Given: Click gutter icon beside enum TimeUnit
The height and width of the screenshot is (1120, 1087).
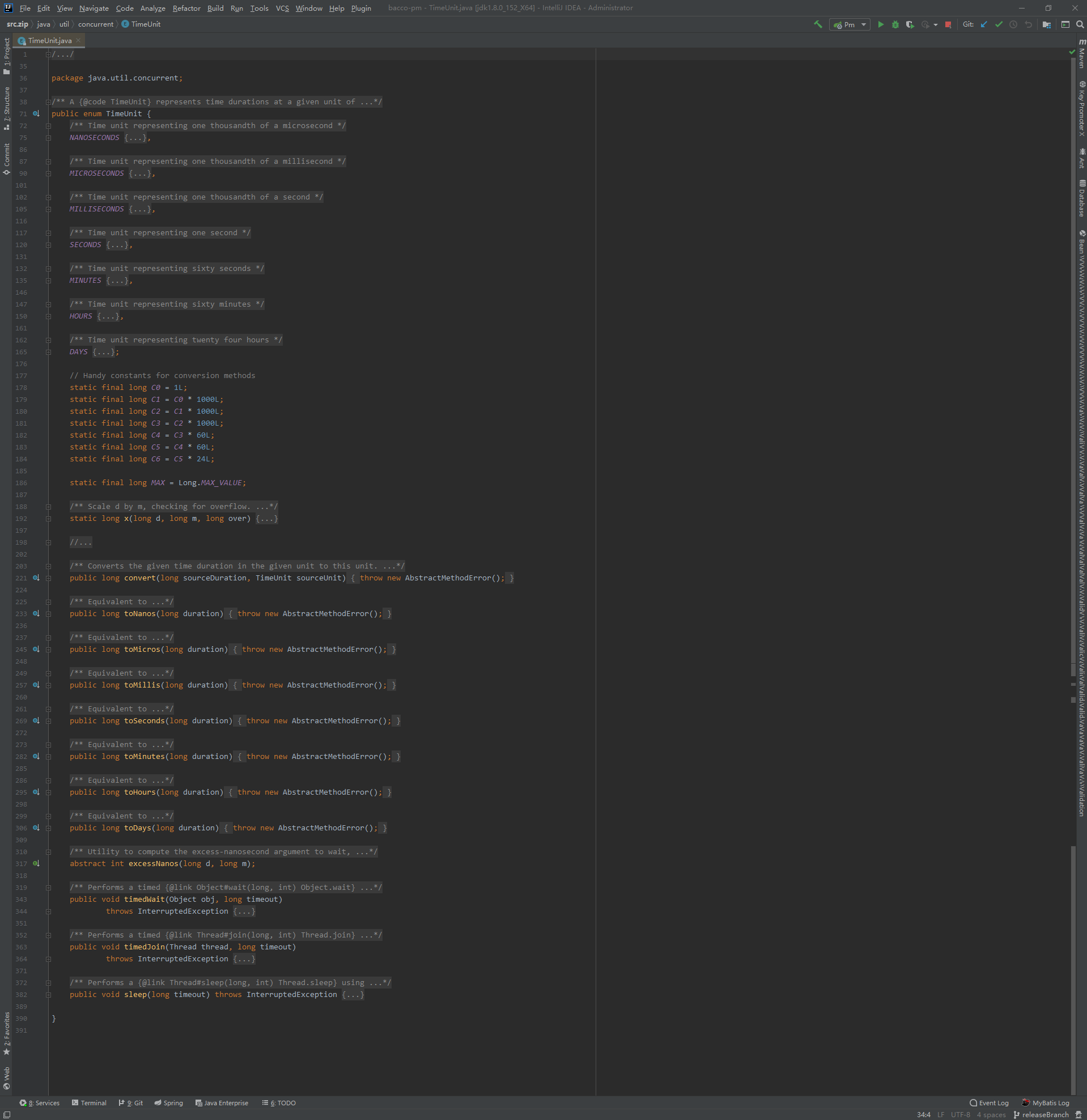Looking at the screenshot, I should pyautogui.click(x=36, y=114).
